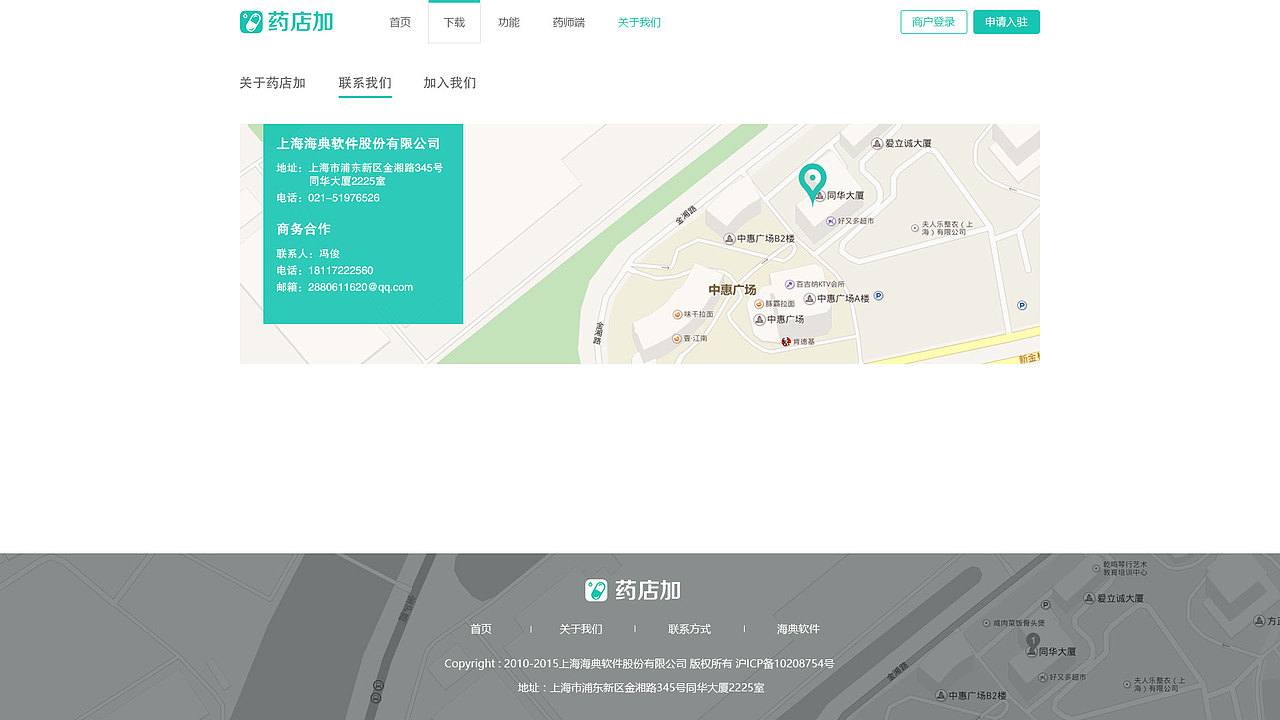This screenshot has width=1280, height=720.
Task: Switch to the 首页 navigation item
Action: (400, 21)
